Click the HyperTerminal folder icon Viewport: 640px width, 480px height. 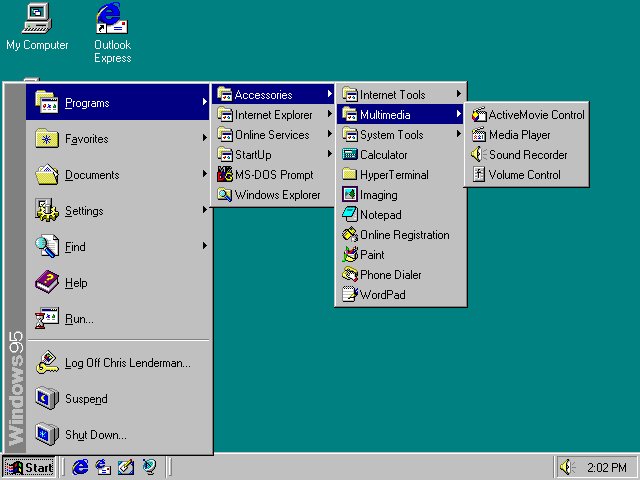pos(350,174)
